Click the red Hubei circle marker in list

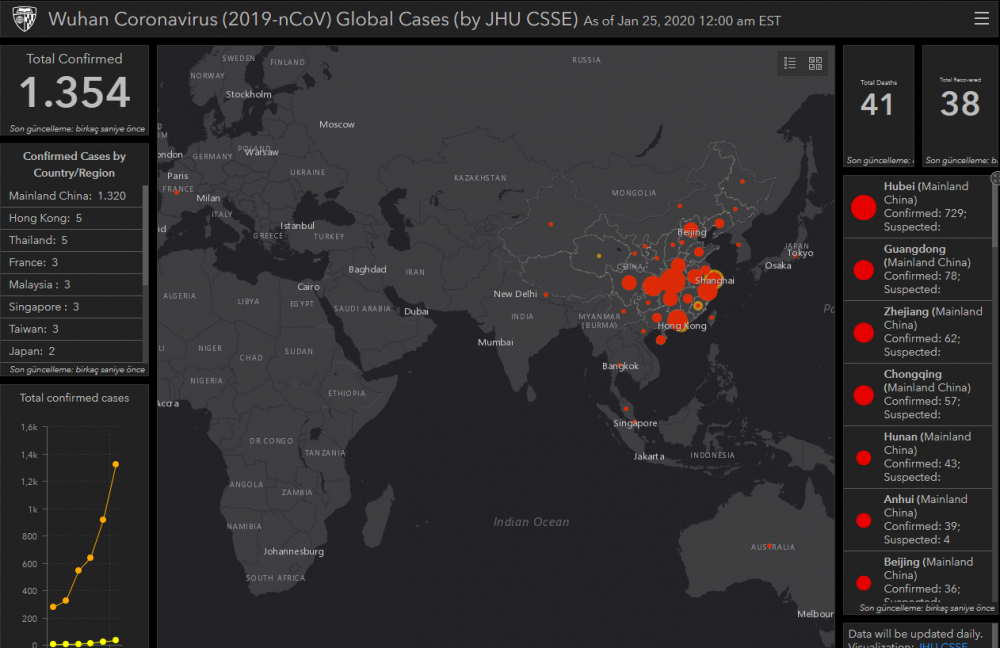pyautogui.click(x=863, y=207)
